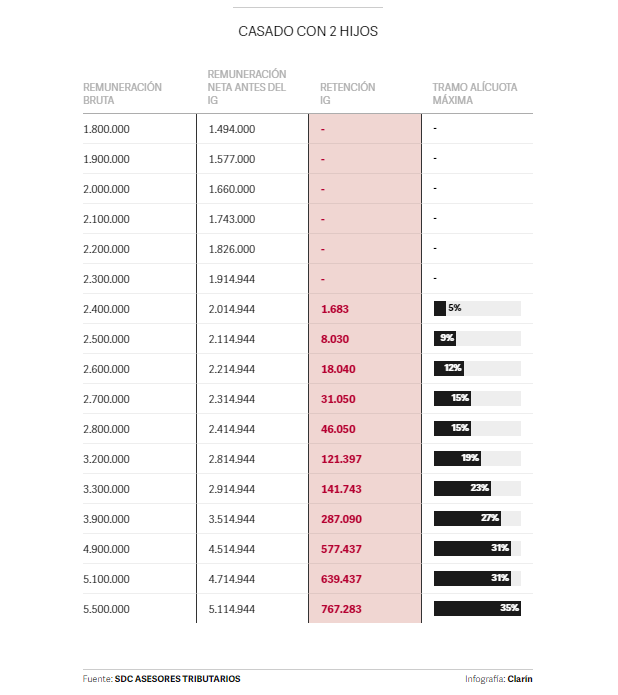This screenshot has height=695, width=618.
Task: Click the 'REMUNERACIÓN BRUTA' column header
Action: click(x=122, y=94)
